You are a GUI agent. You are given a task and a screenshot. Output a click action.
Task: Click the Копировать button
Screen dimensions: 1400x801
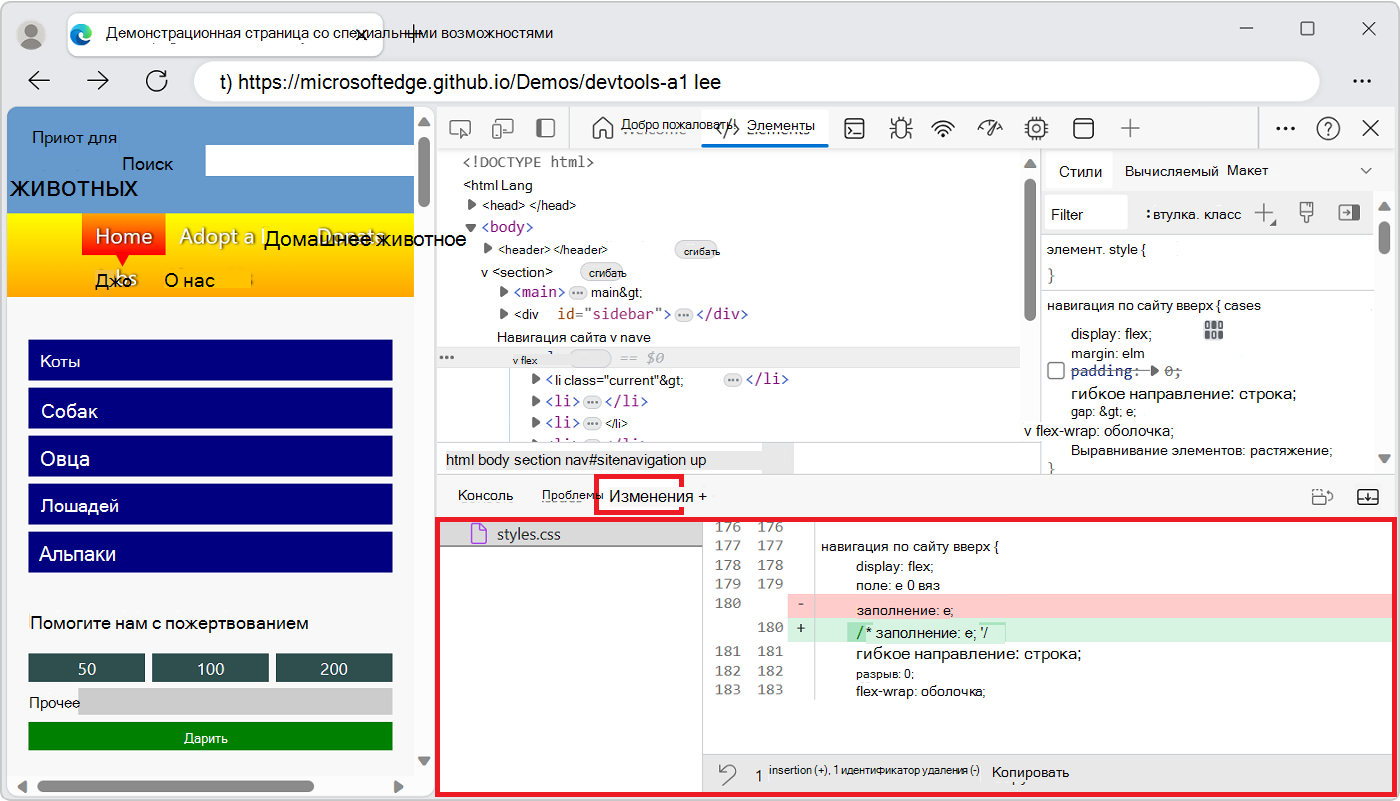pyautogui.click(x=1030, y=772)
